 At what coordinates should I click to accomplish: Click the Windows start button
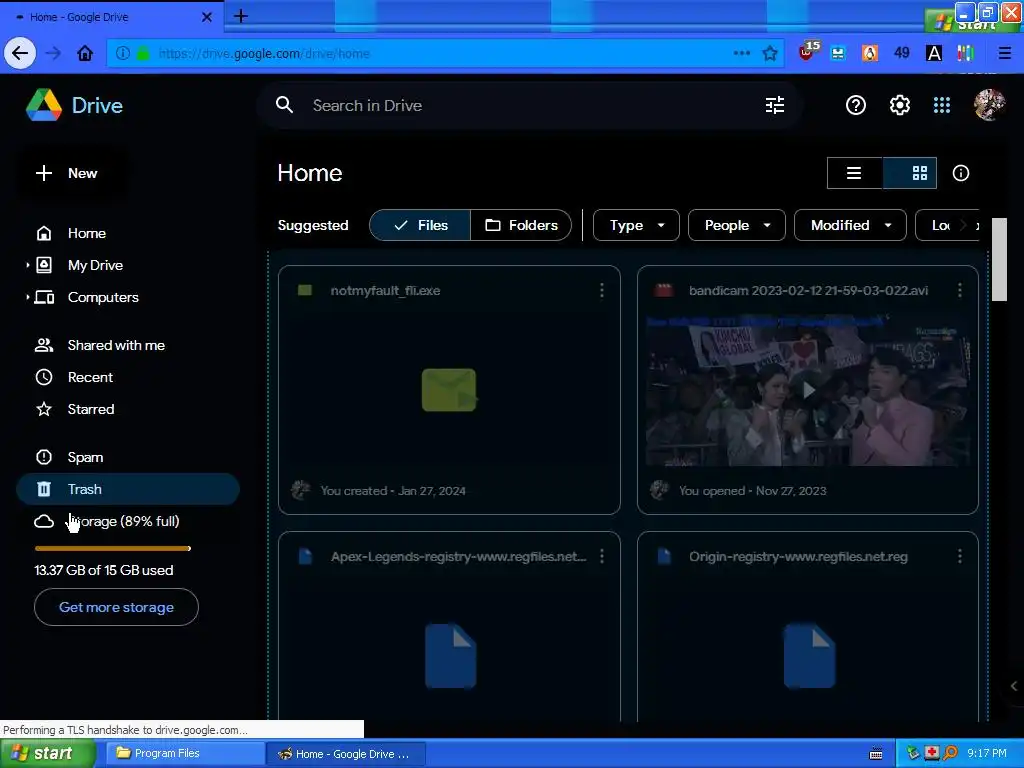[x=48, y=754]
